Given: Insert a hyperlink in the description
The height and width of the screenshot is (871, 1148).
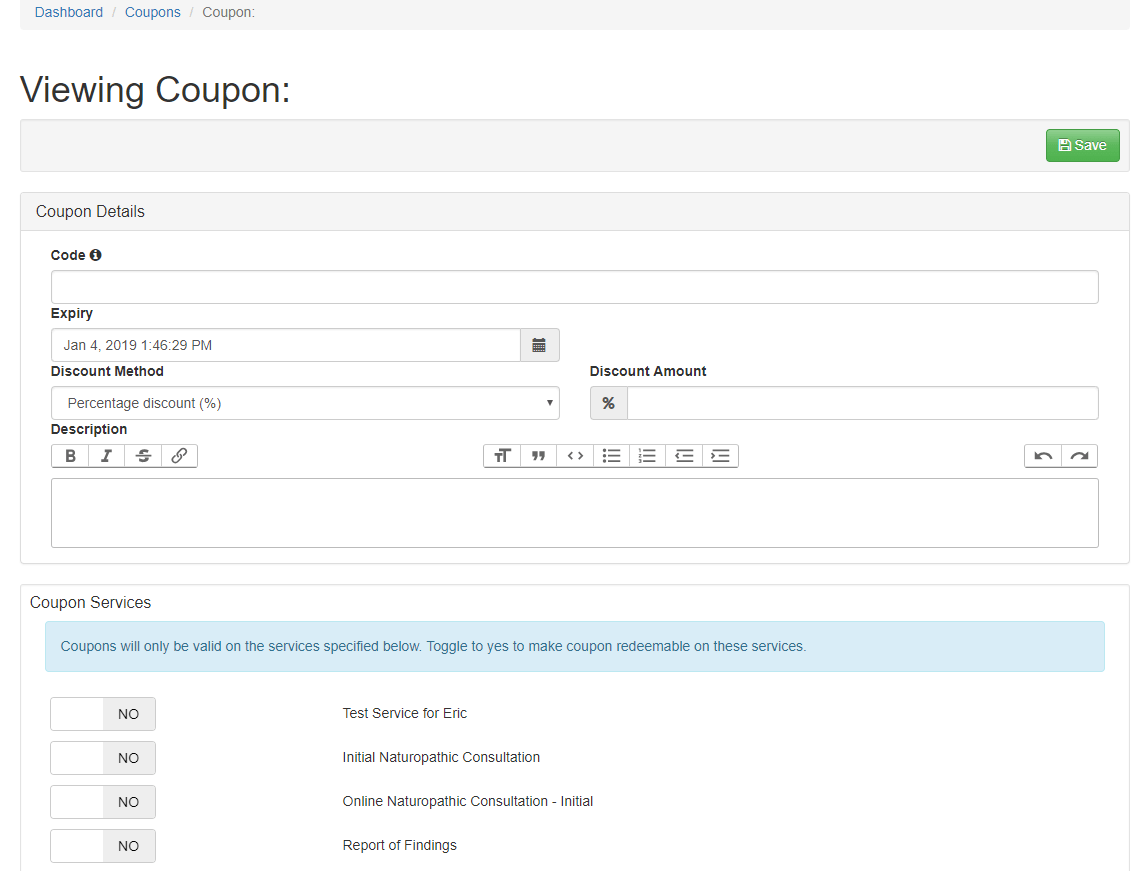Looking at the screenshot, I should tap(180, 455).
